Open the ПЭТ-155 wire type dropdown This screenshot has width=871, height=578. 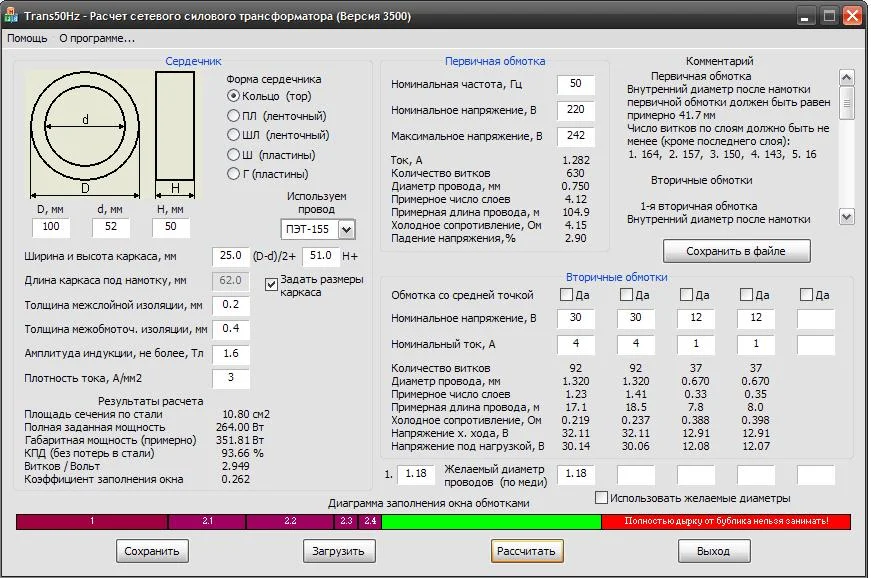pos(347,230)
